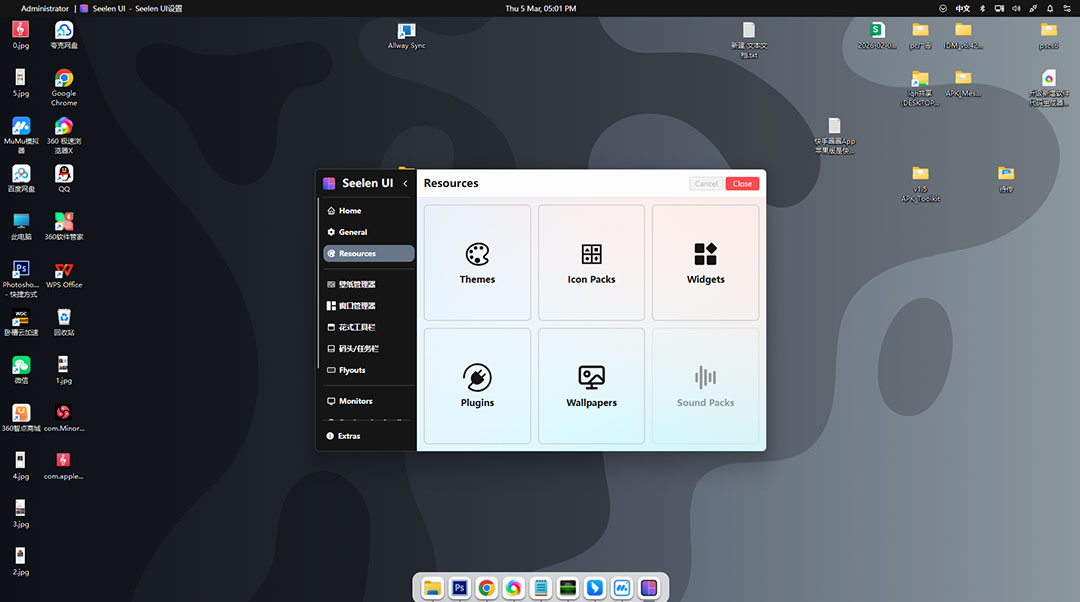Collapse the Seelen UI sidebar with the chevron
Screen dimensions: 1080x602
406,183
